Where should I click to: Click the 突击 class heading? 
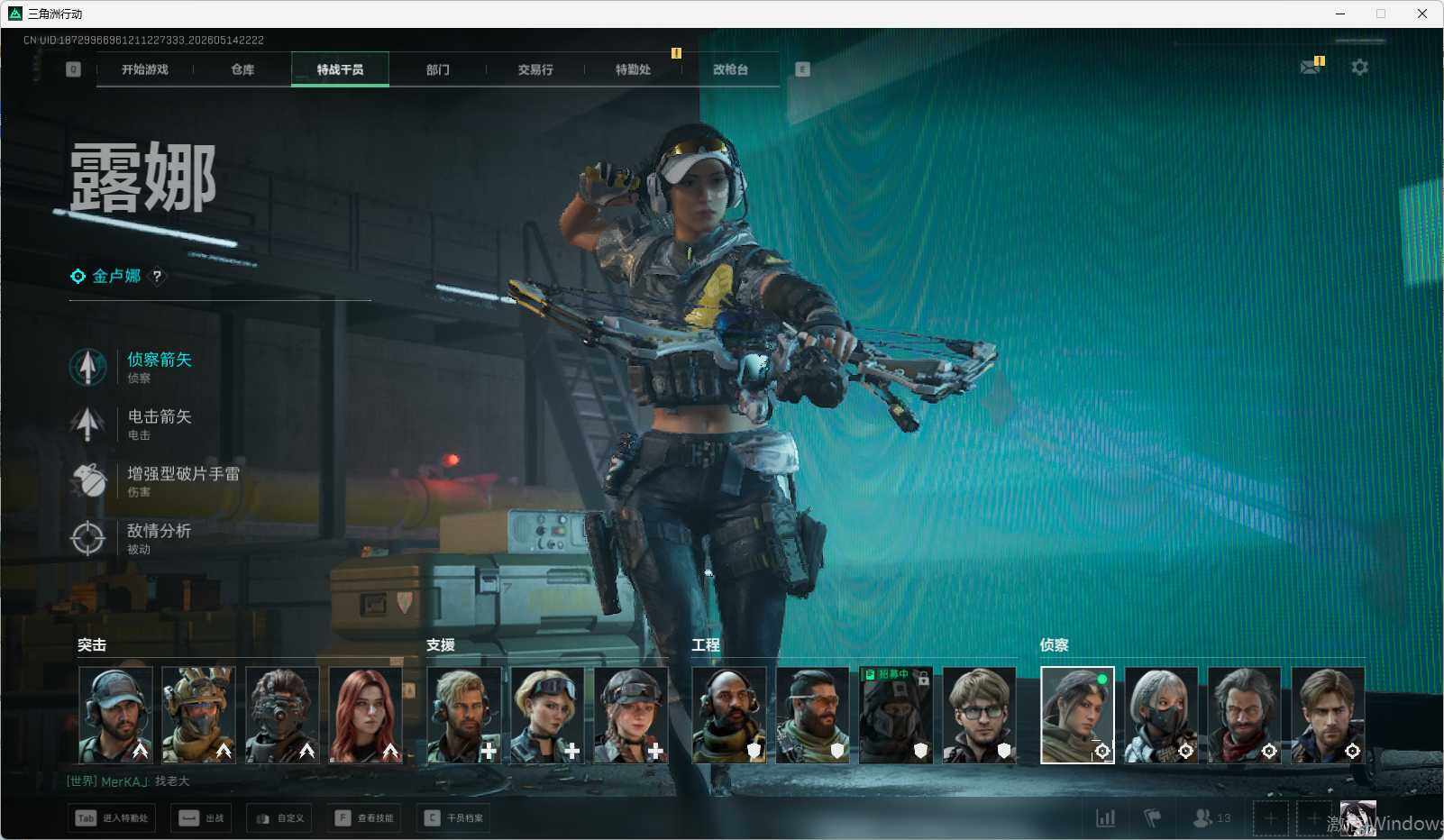[x=92, y=645]
